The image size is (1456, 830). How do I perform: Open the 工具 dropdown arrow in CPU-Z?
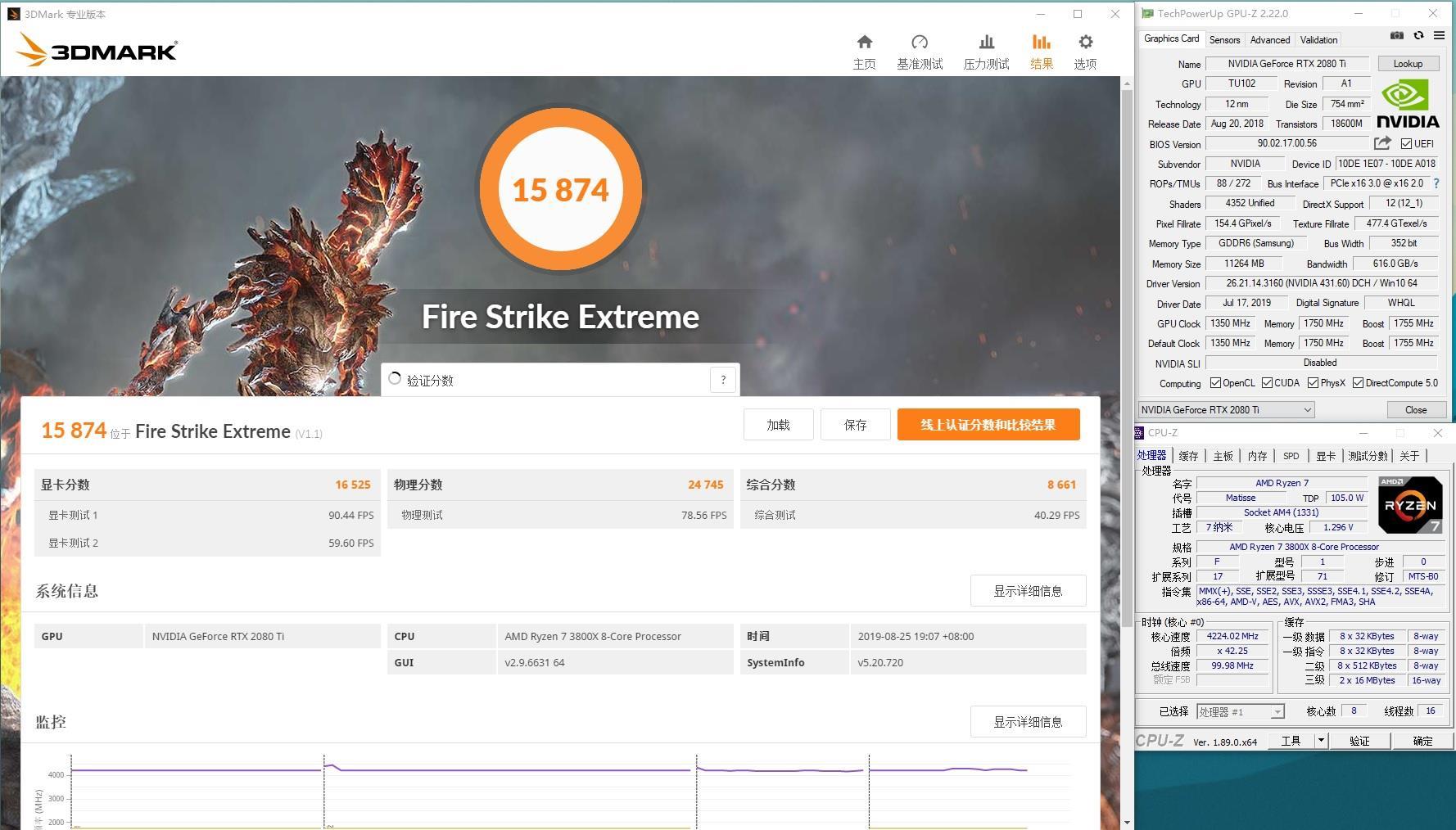click(1320, 741)
